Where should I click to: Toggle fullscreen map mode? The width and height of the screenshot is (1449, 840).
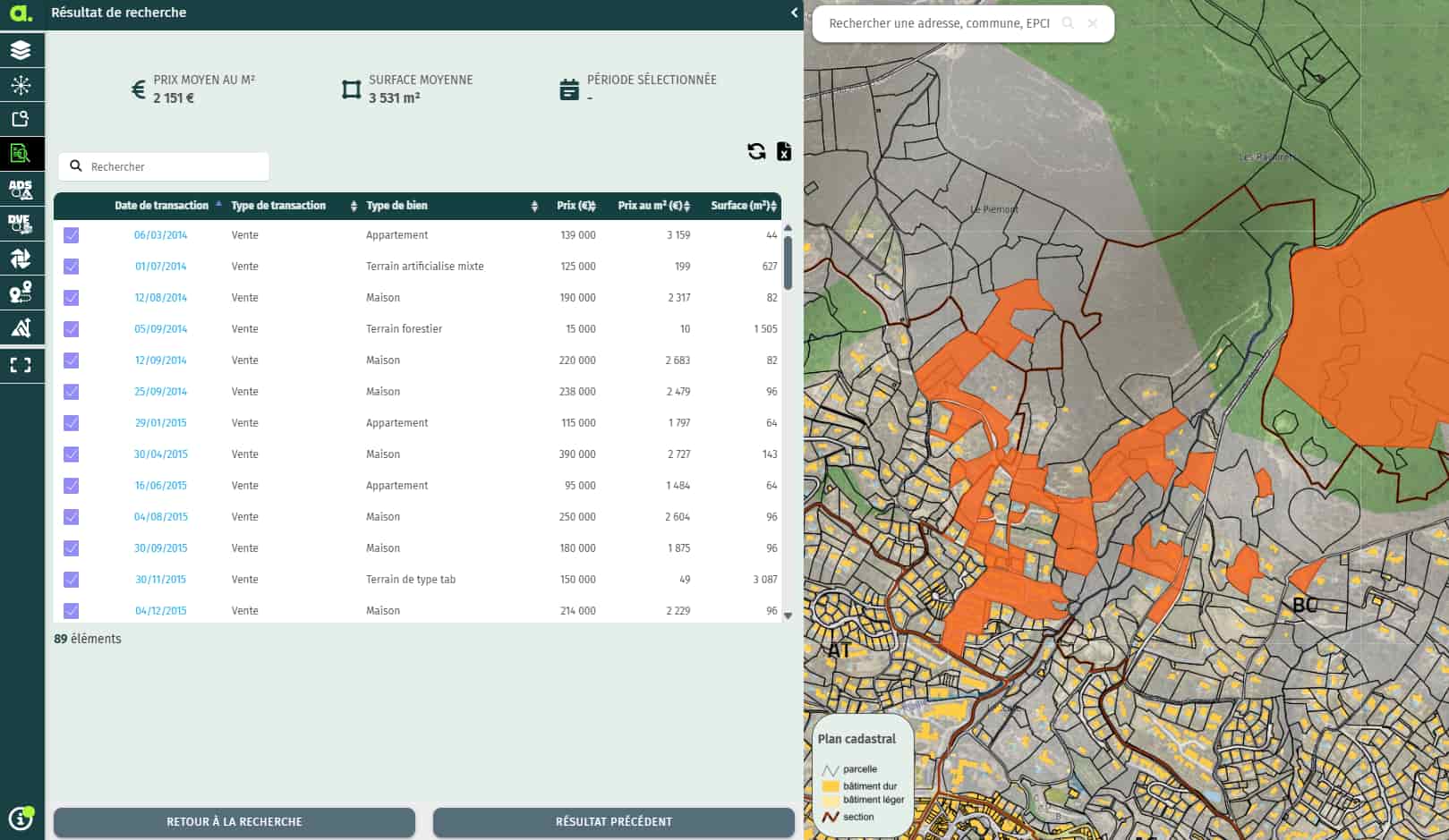pyautogui.click(x=21, y=365)
